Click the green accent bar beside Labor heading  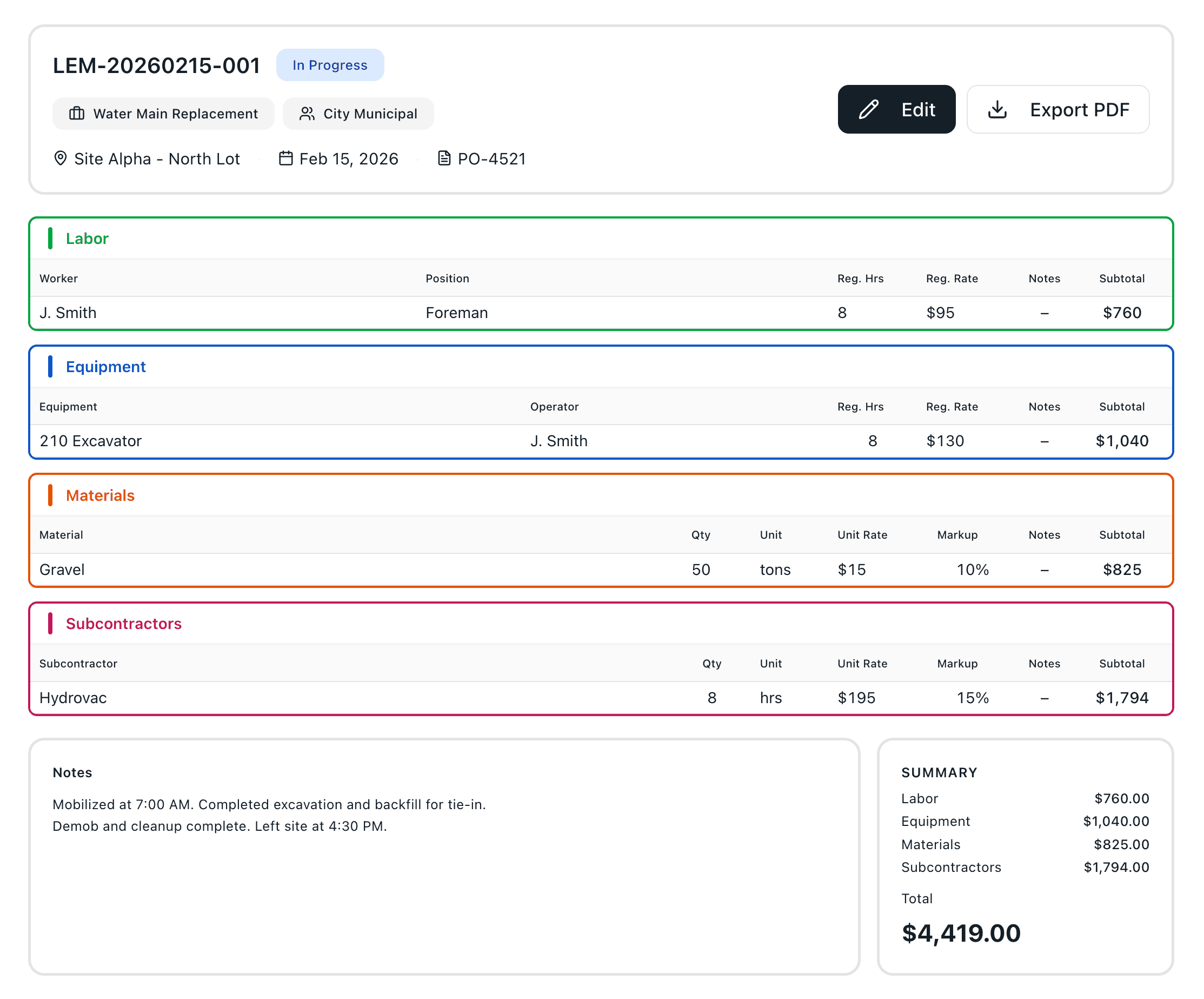pyautogui.click(x=51, y=239)
